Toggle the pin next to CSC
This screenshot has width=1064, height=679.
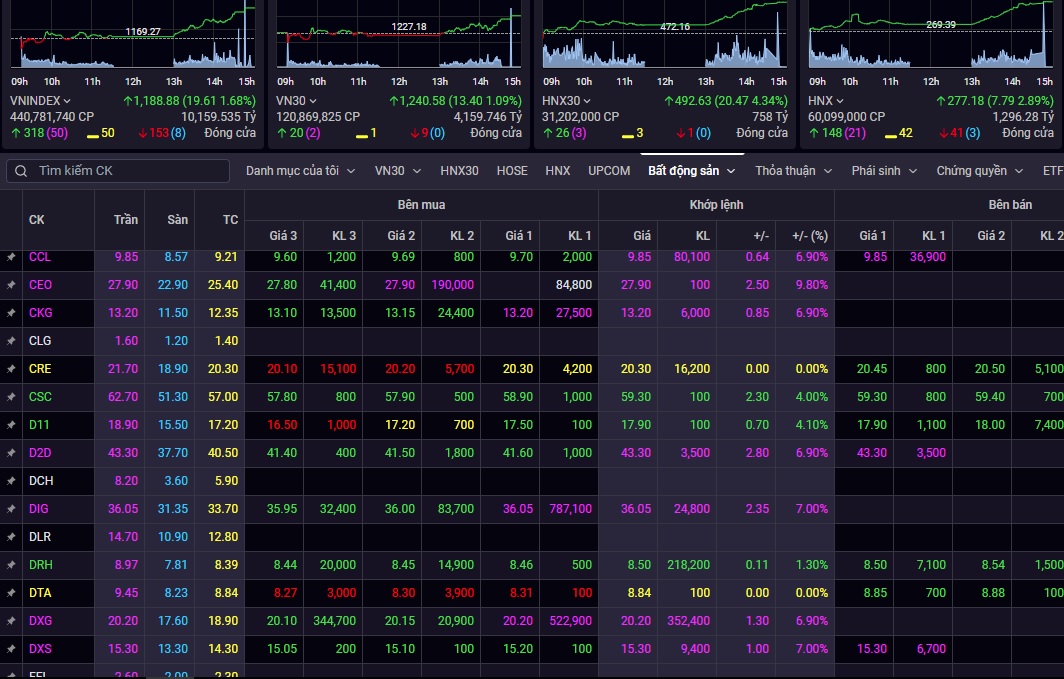[11, 397]
